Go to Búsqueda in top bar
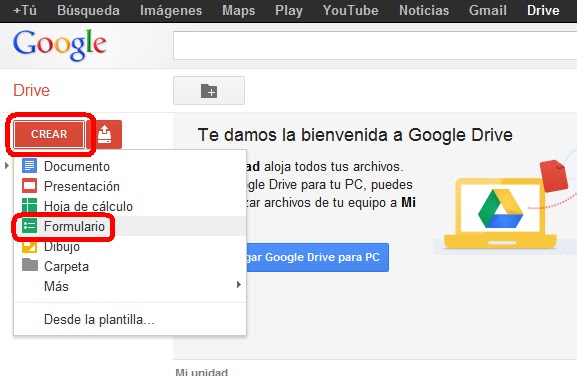 (x=88, y=10)
